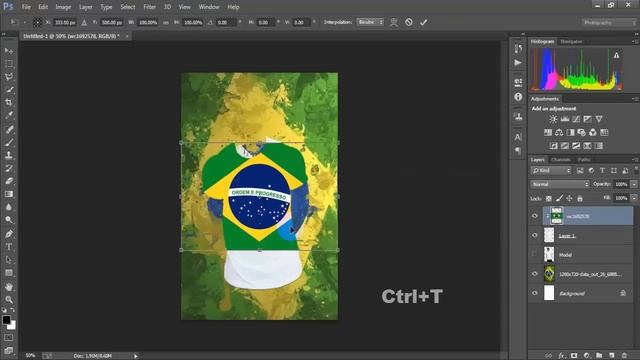
Task: Open the Filter menu
Action: (x=149, y=7)
